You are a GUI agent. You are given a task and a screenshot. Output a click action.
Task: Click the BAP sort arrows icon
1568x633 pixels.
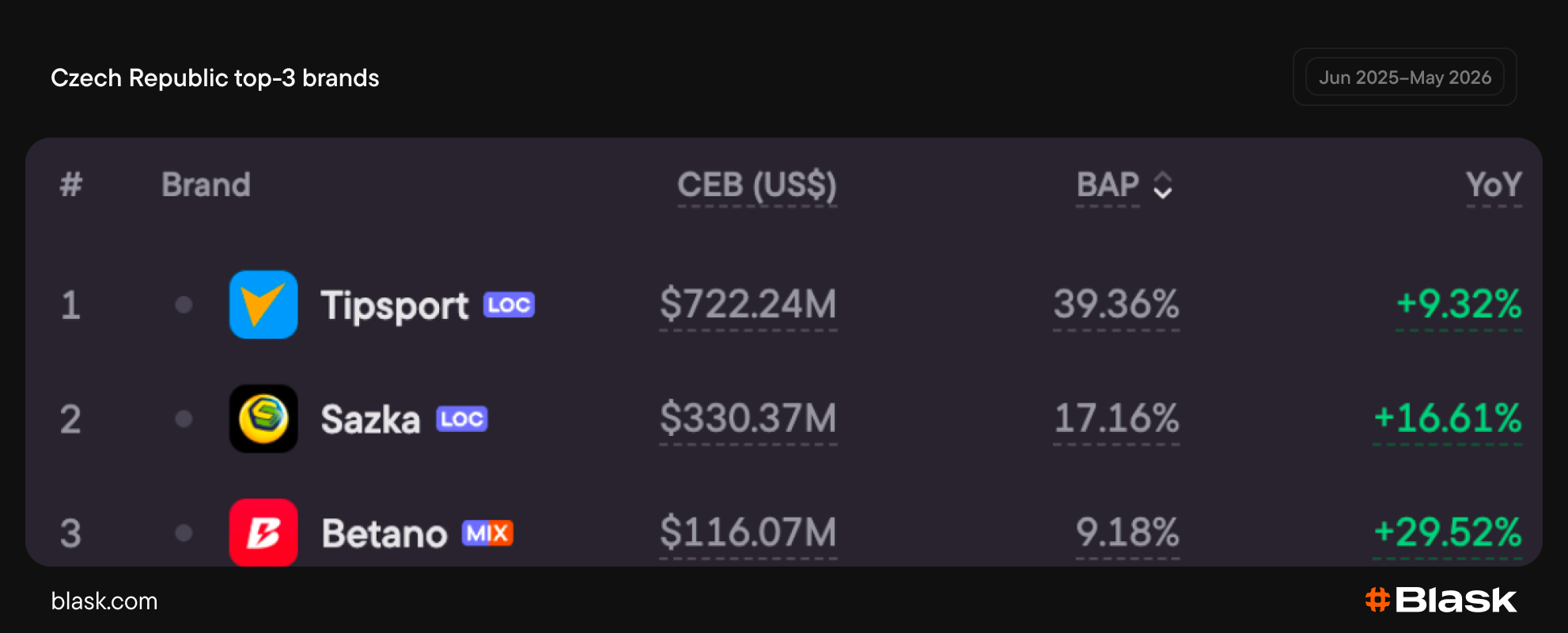click(1162, 185)
